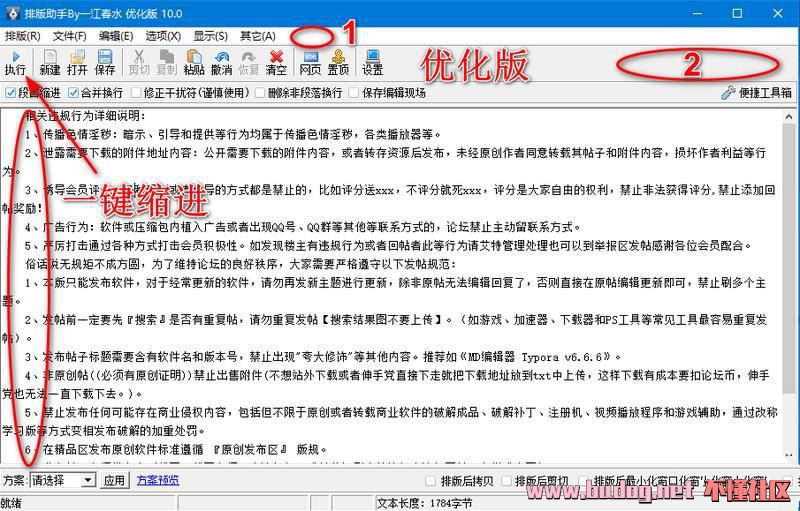Click the line mentioning 『原创发布区』 版规
Viewport: 800px width, 511px height.
tap(176, 449)
